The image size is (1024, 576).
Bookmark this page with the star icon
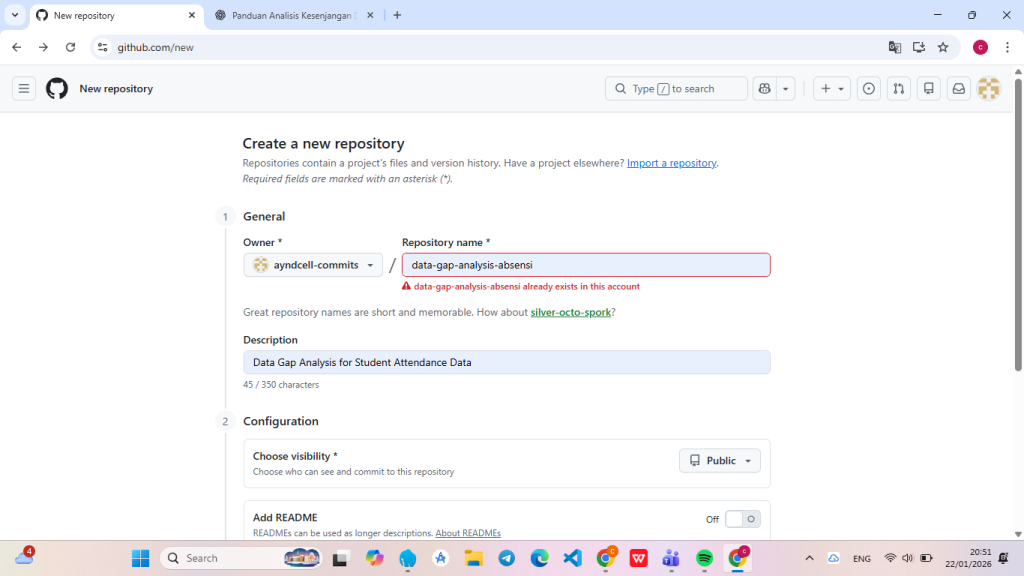943,47
